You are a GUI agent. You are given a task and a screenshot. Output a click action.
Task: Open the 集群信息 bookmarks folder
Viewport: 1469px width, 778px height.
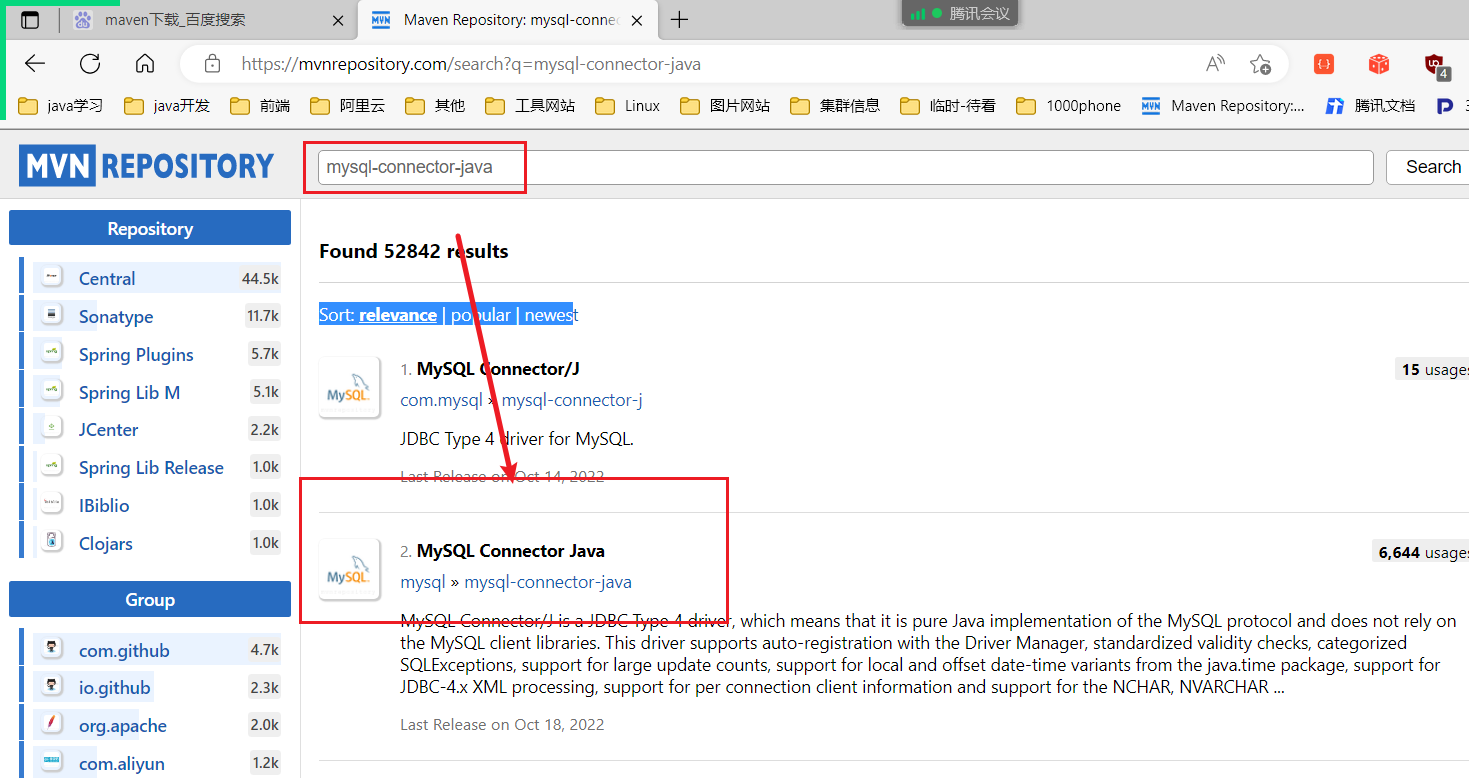click(835, 105)
